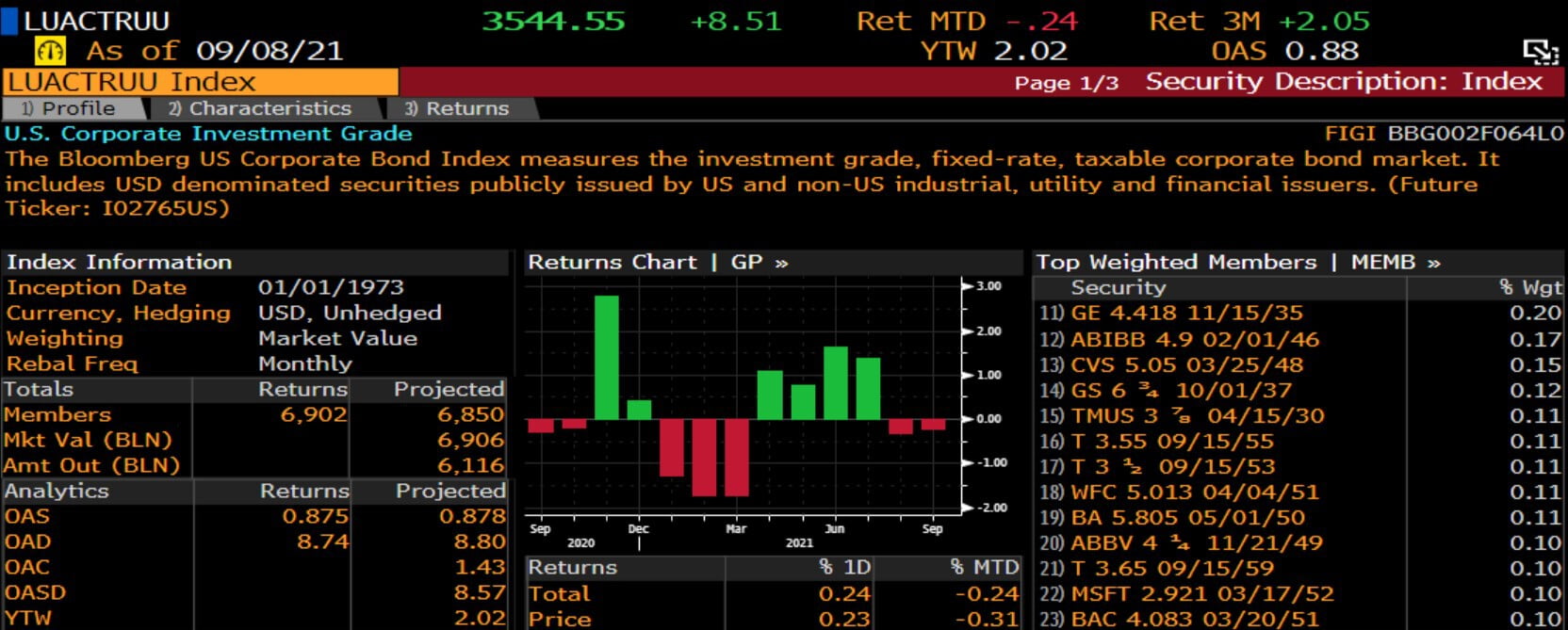
Task: Click the % MTD returns column header
Action: click(985, 567)
